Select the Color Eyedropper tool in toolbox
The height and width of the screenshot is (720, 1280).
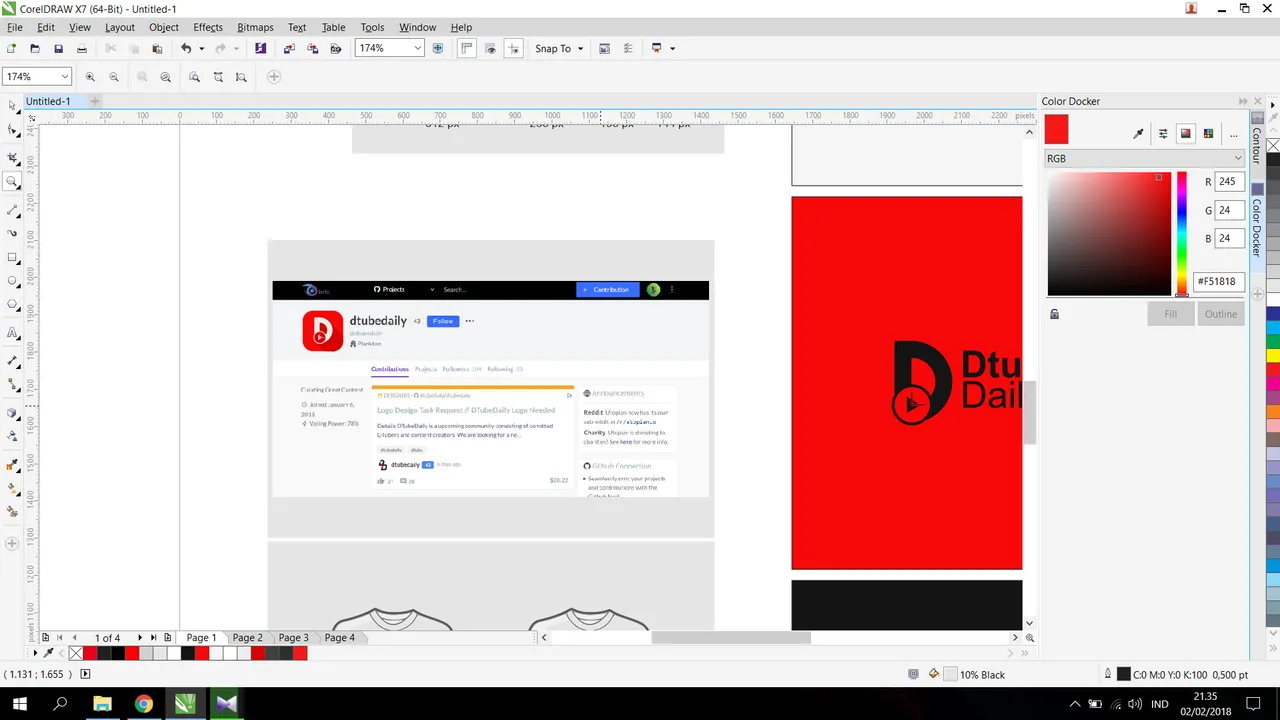point(12,464)
